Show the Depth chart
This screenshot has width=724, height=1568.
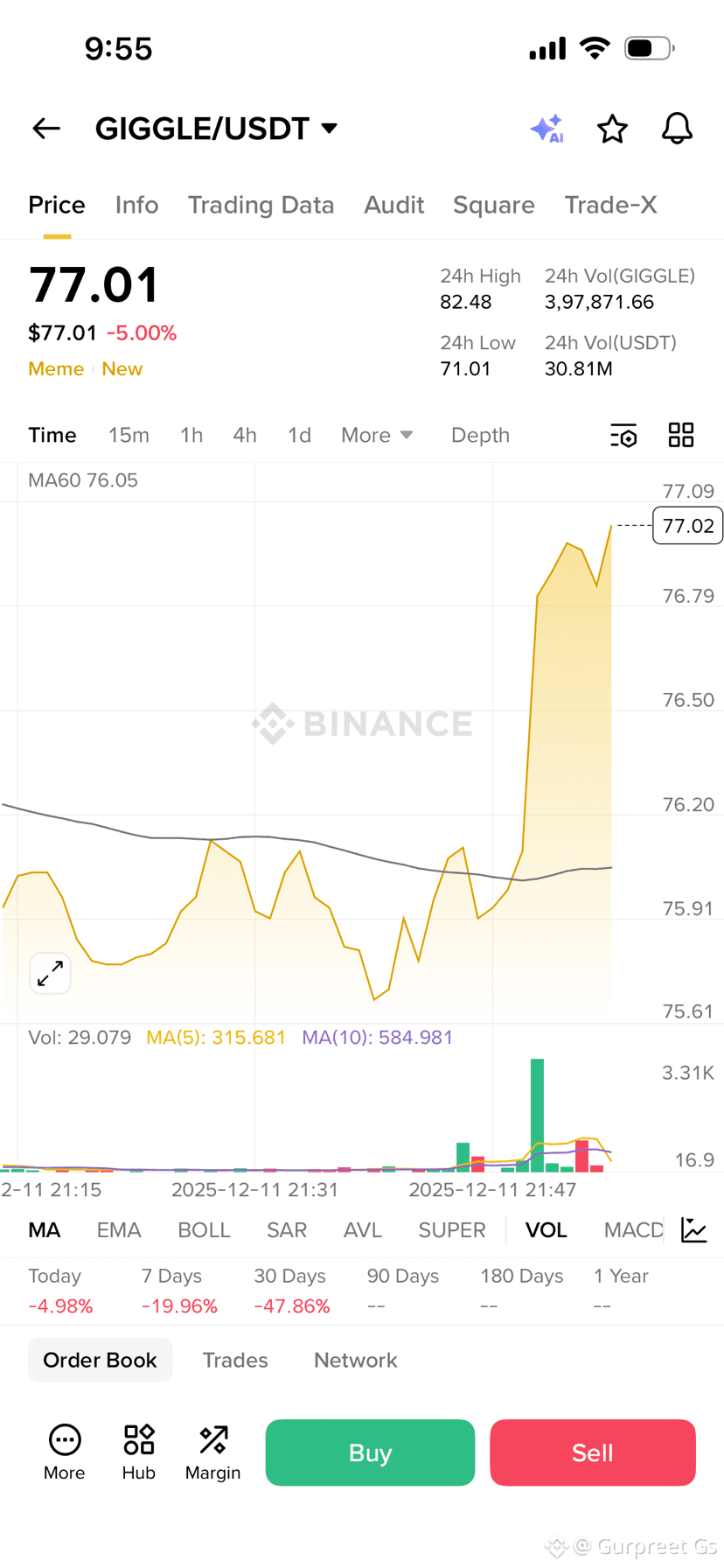pyautogui.click(x=480, y=435)
